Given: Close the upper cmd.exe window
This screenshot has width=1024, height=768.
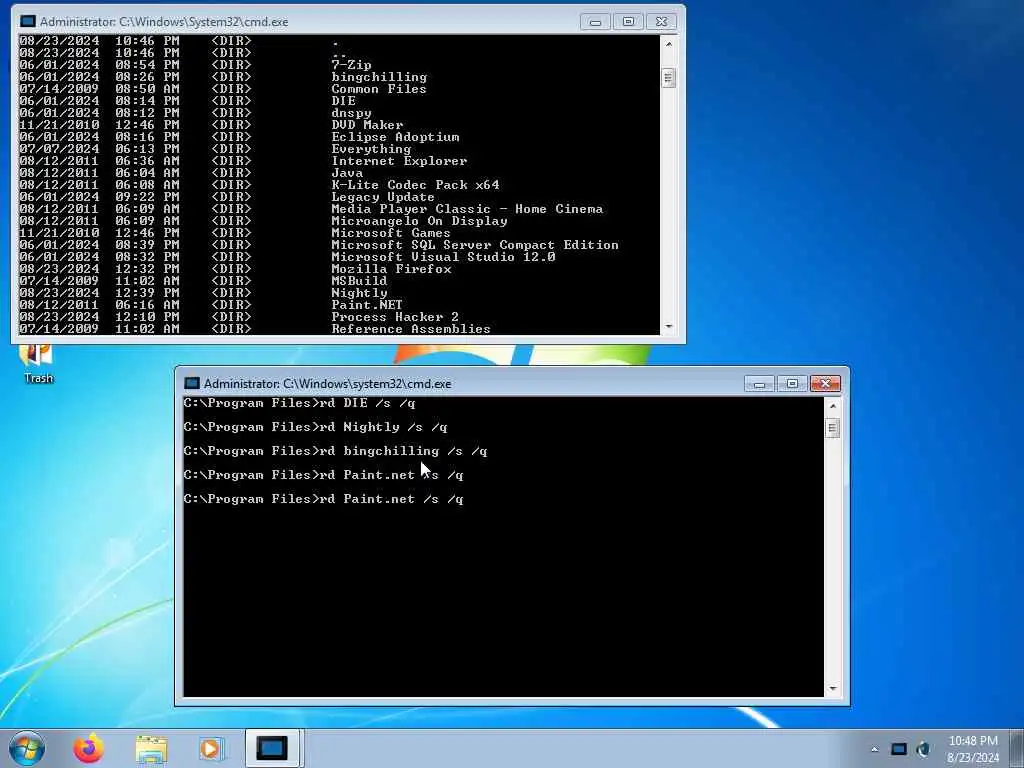Looking at the screenshot, I should [x=662, y=22].
